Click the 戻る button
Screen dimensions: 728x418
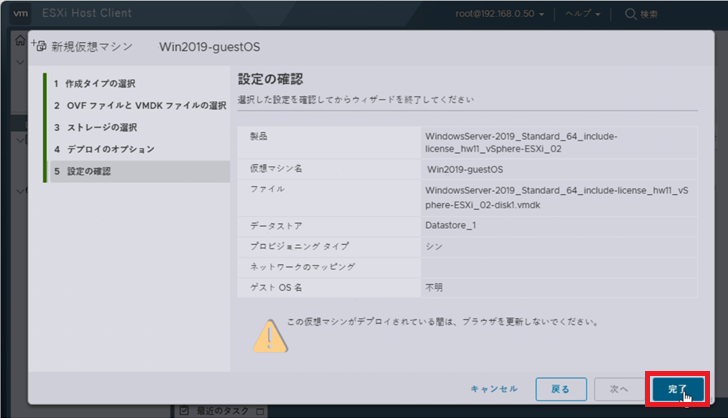point(561,389)
